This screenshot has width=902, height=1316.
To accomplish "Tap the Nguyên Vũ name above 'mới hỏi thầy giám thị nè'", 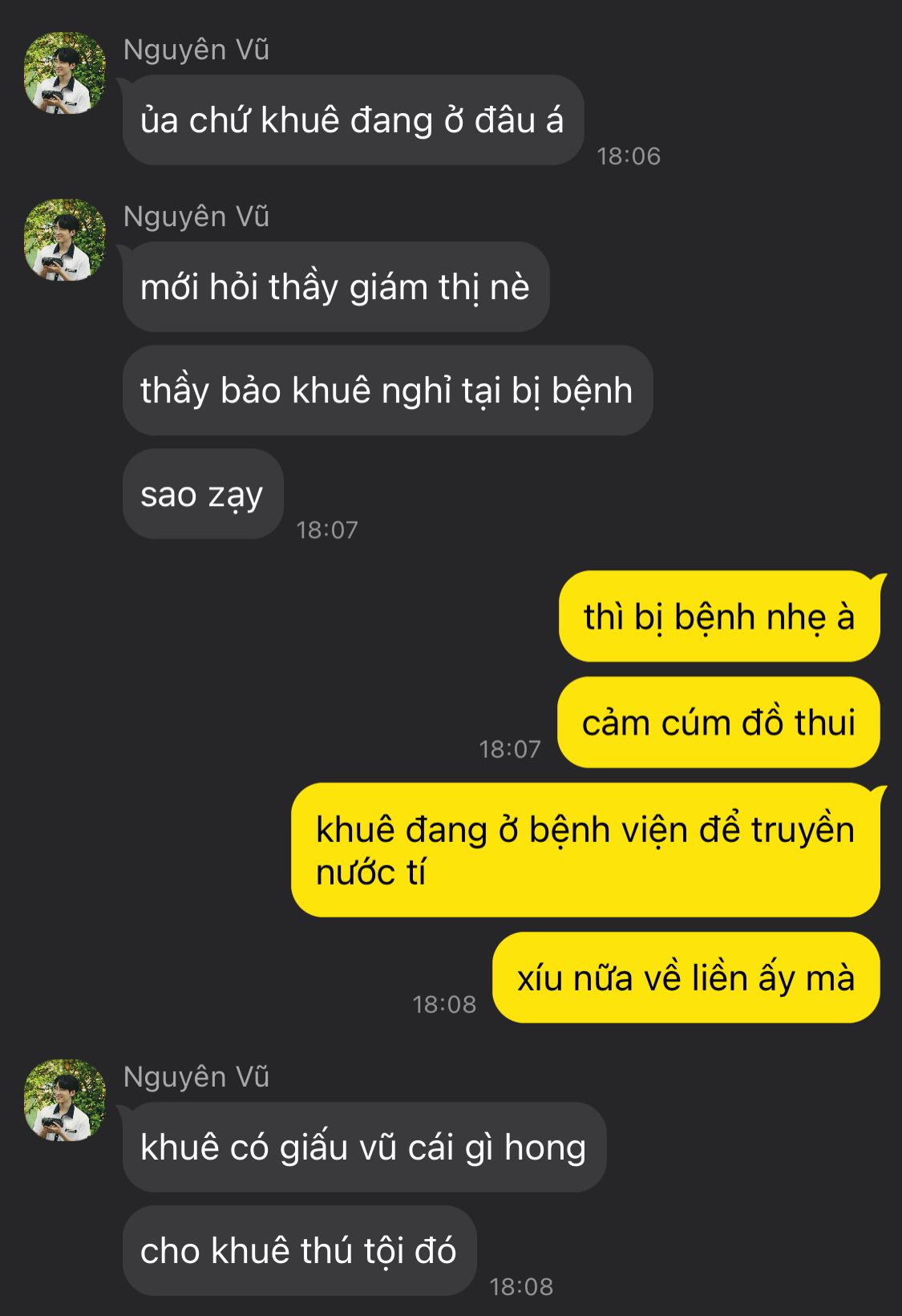I will [196, 217].
